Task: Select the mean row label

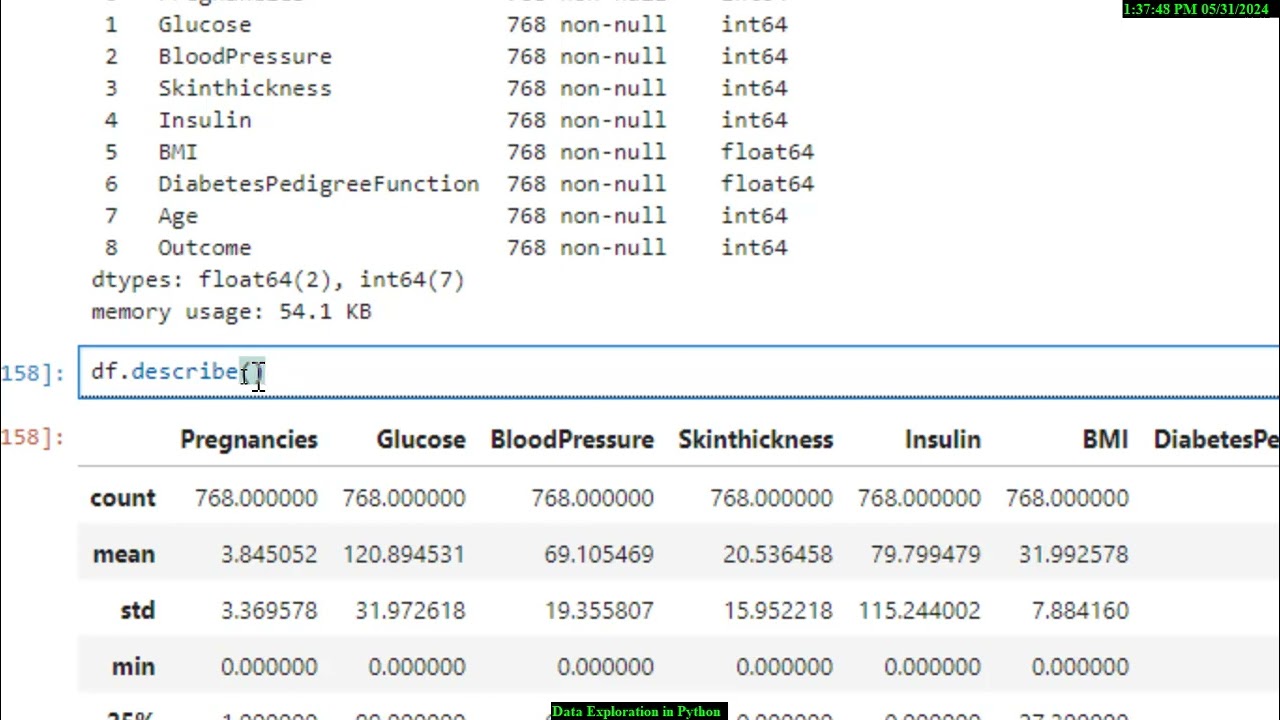Action: (124, 554)
